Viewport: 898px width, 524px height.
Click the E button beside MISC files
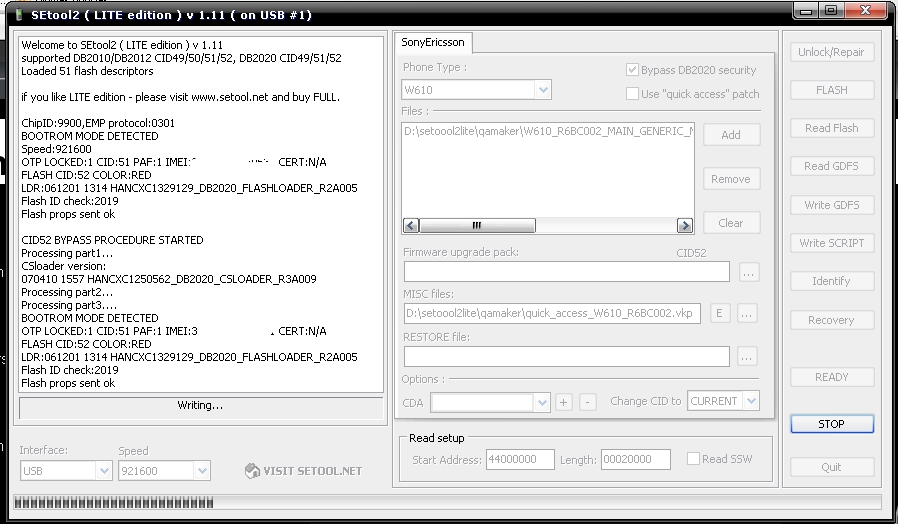720,313
